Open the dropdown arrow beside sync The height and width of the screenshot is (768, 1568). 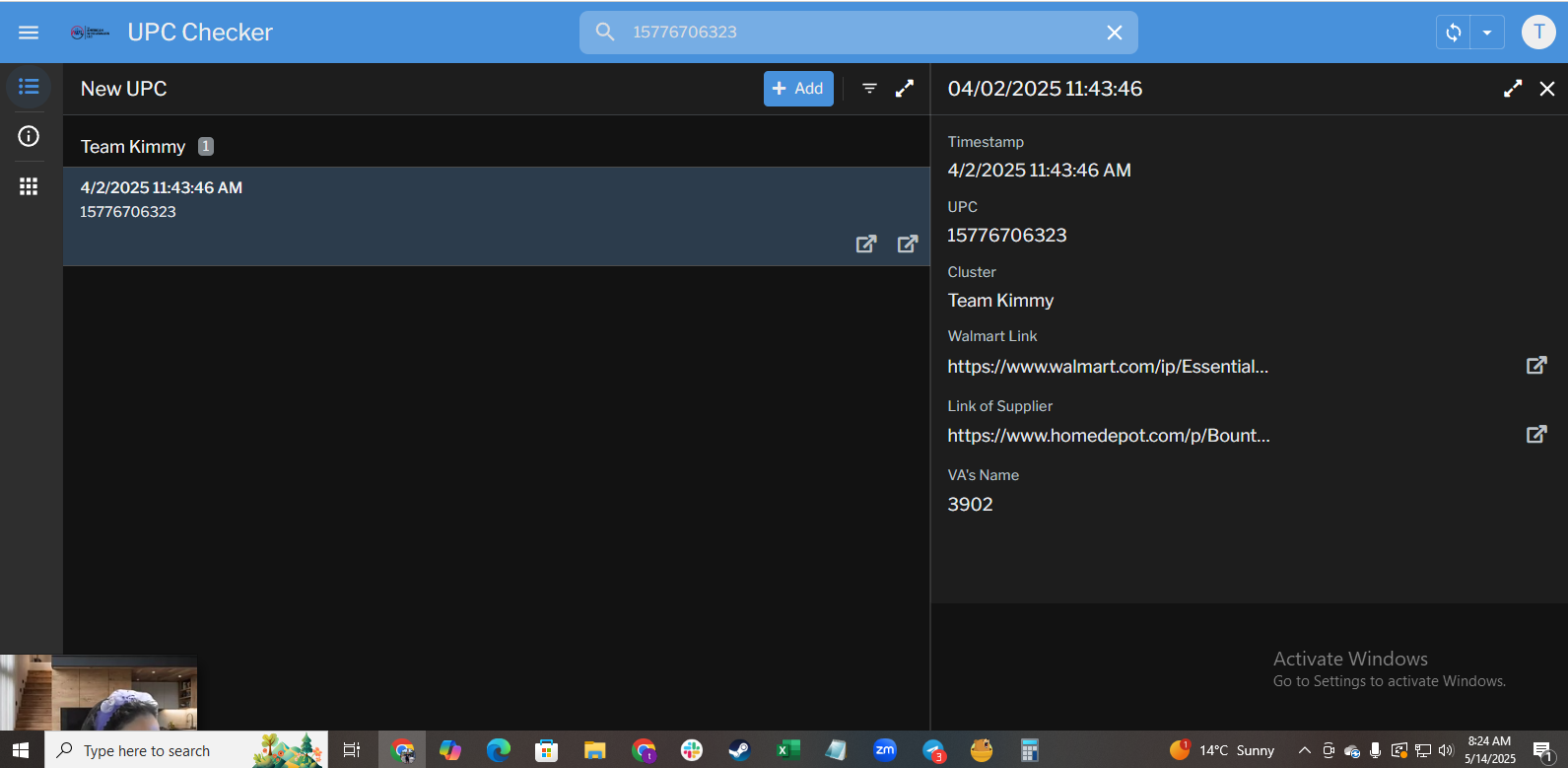[1487, 33]
